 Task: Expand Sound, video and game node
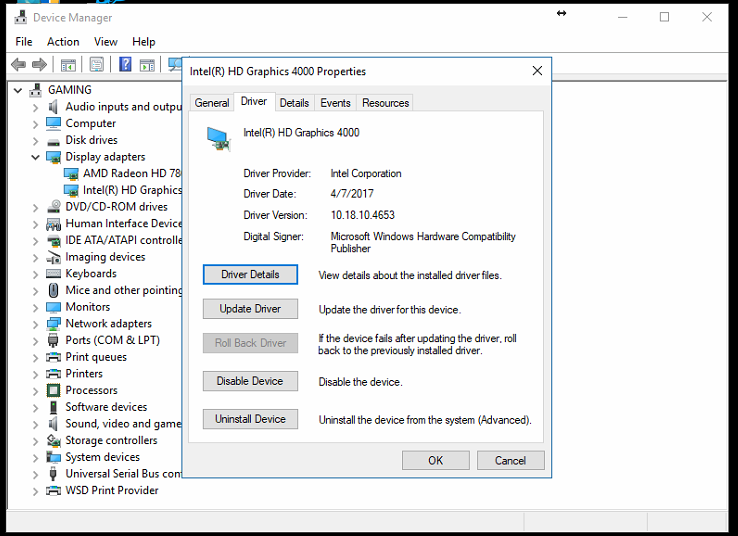pos(36,424)
